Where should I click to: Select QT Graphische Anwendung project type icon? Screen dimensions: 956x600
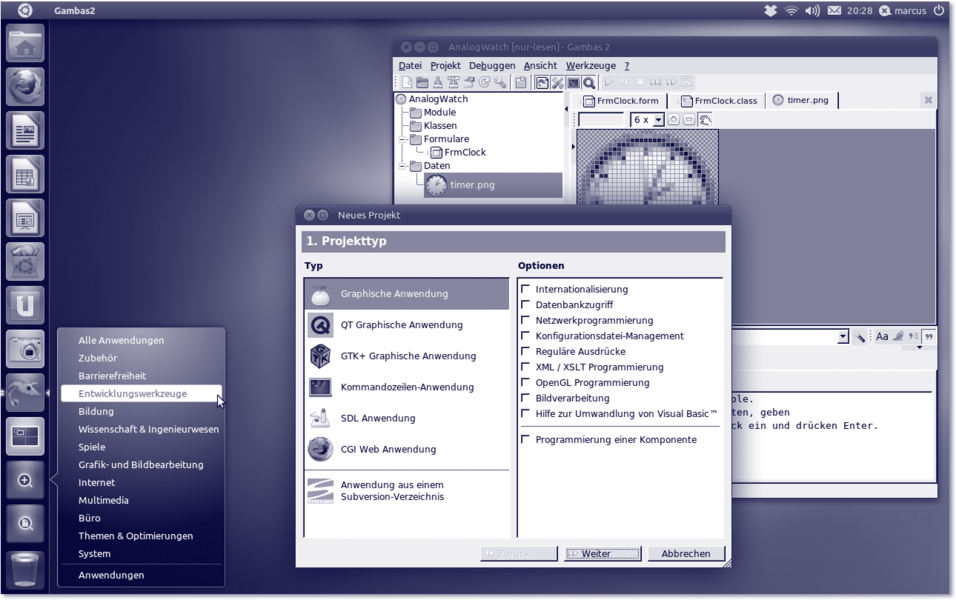pyautogui.click(x=320, y=325)
